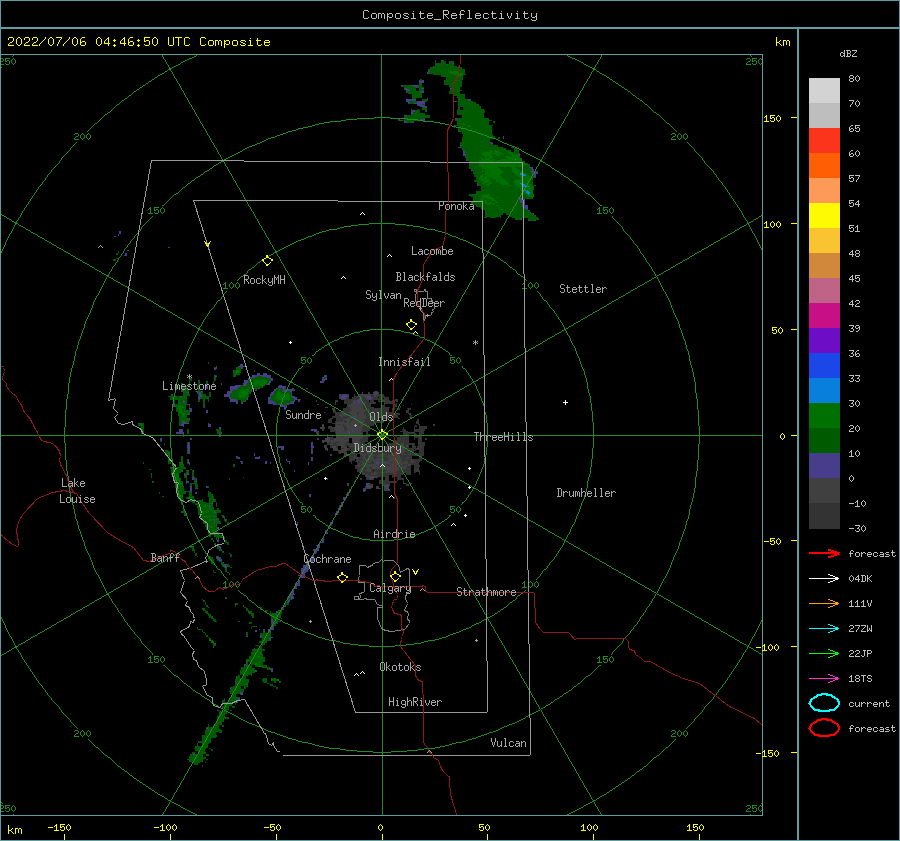
Task: Click the yellow diamond marker inside Calgary
Action: pyautogui.click(x=395, y=576)
